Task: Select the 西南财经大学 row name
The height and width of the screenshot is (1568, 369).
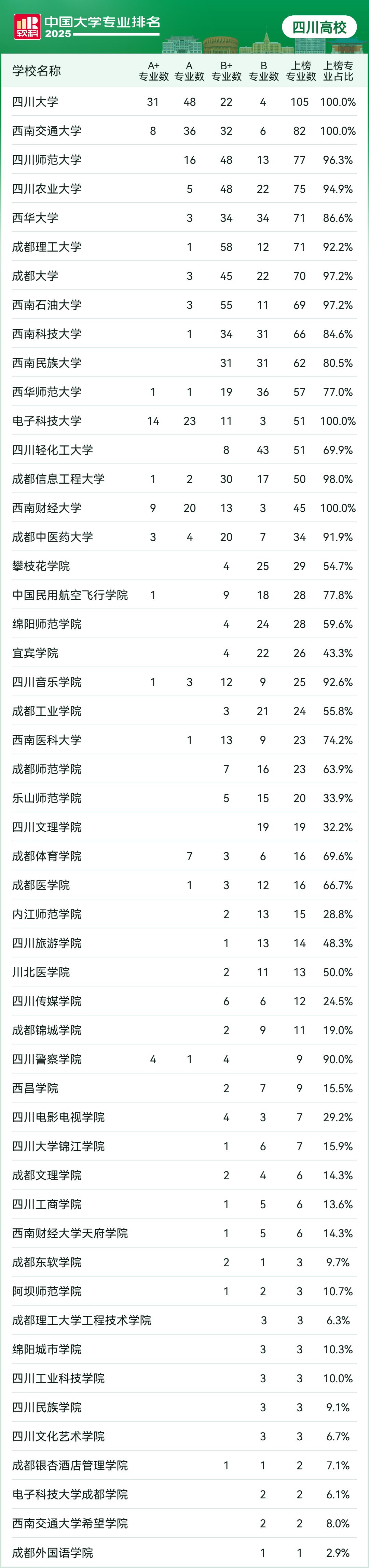Action: click(47, 508)
